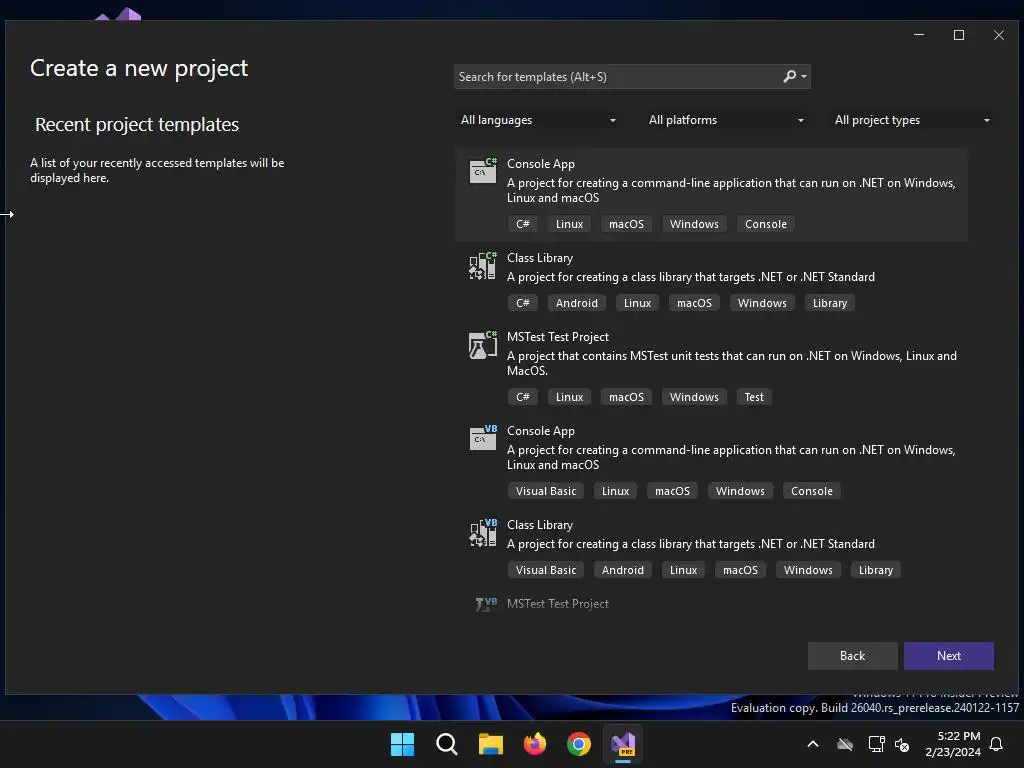
Task: Open the All languages dropdown
Action: coord(538,120)
